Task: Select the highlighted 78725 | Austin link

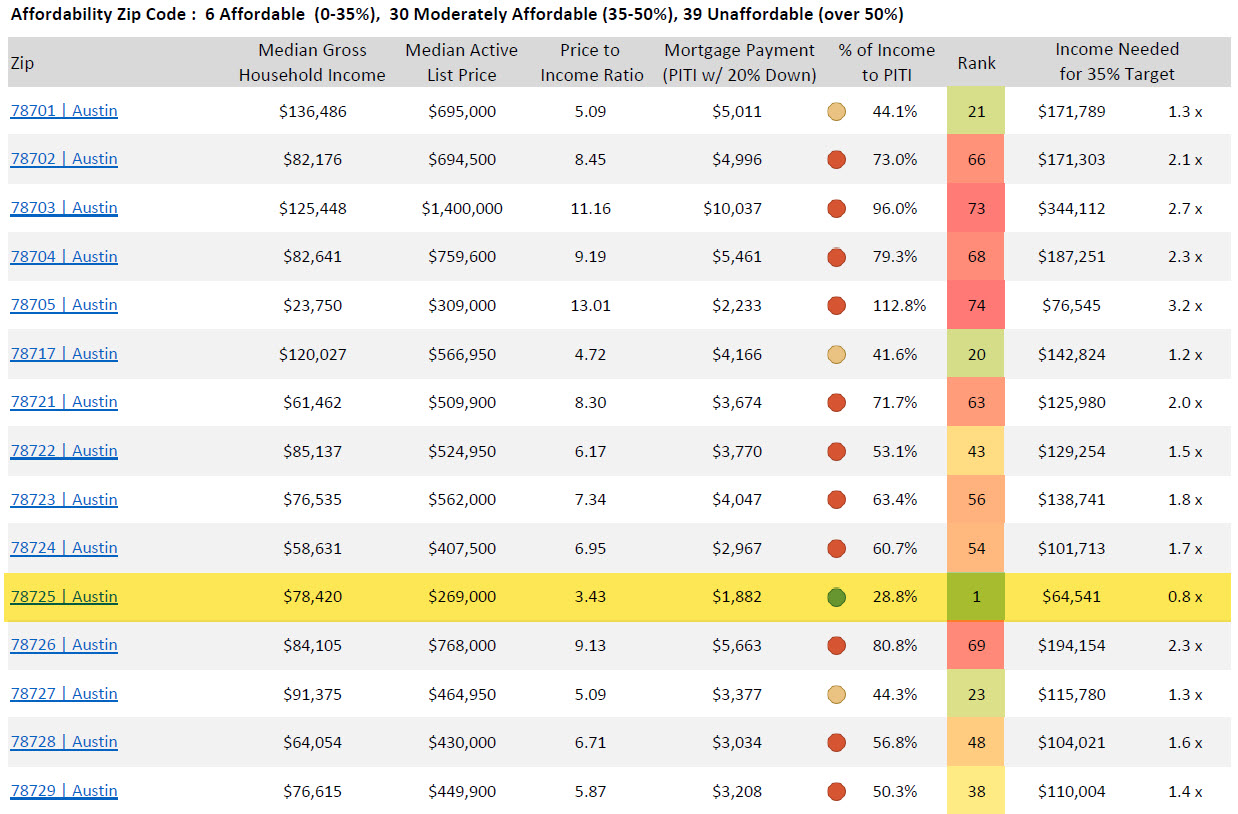Action: coord(64,597)
